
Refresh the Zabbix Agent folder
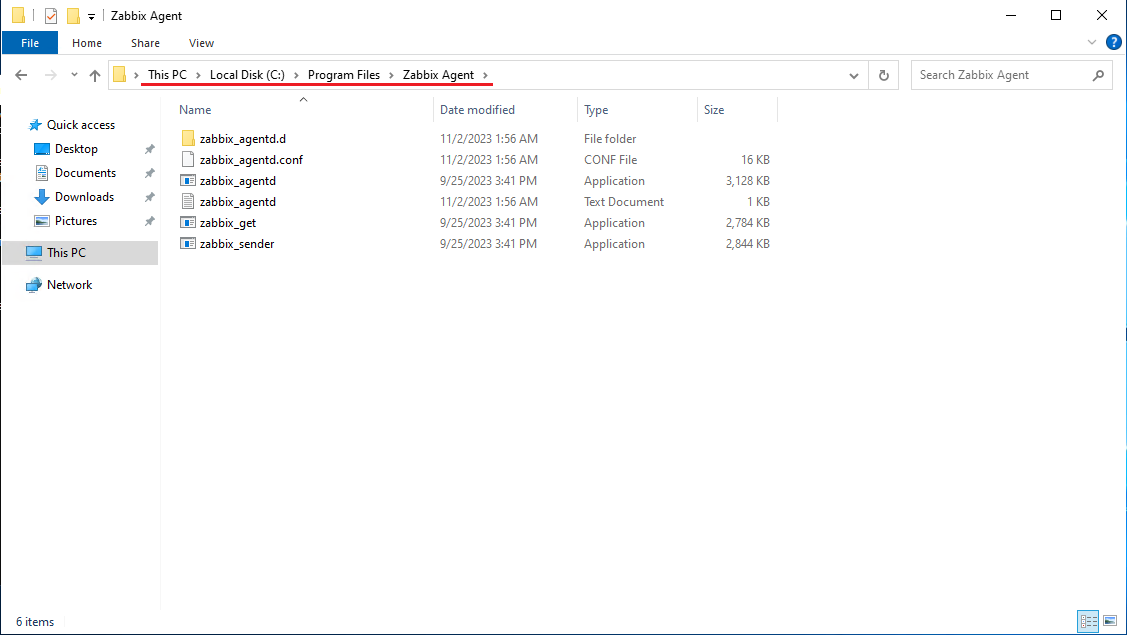[x=883, y=76]
